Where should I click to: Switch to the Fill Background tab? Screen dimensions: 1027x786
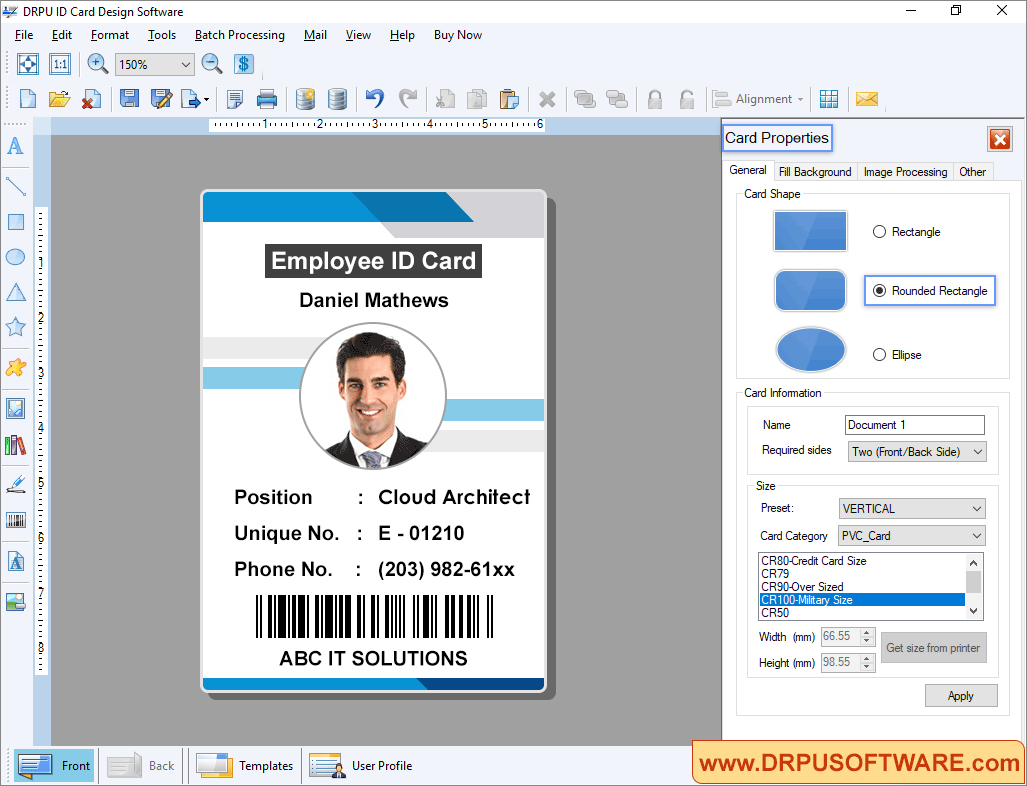(815, 172)
